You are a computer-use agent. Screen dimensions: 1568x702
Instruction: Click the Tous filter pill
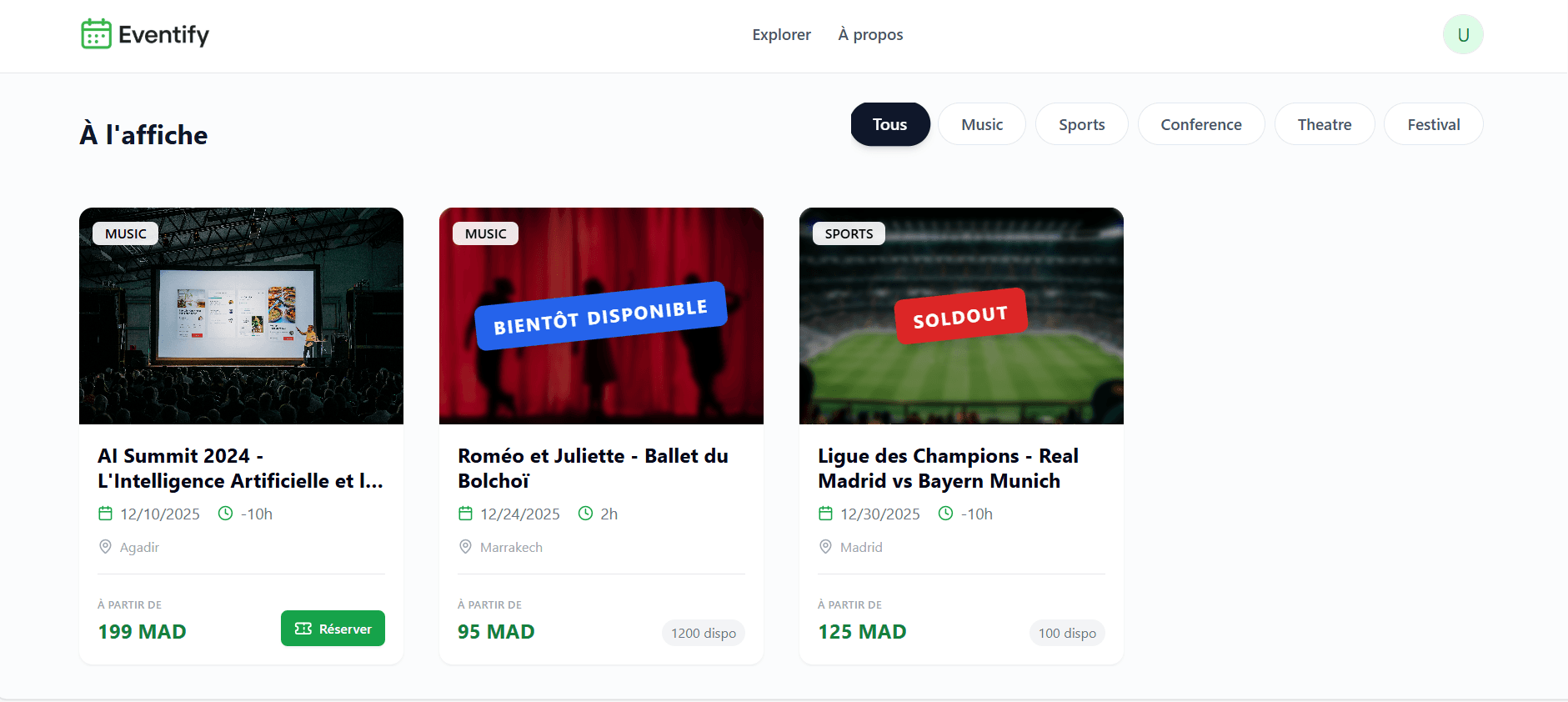tap(890, 123)
